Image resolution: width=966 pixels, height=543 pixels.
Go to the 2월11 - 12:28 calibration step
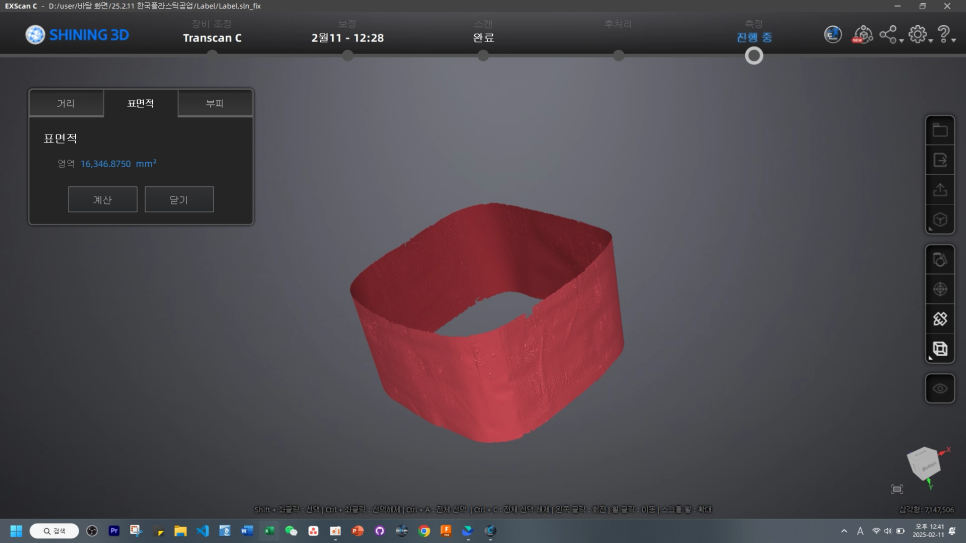347,38
